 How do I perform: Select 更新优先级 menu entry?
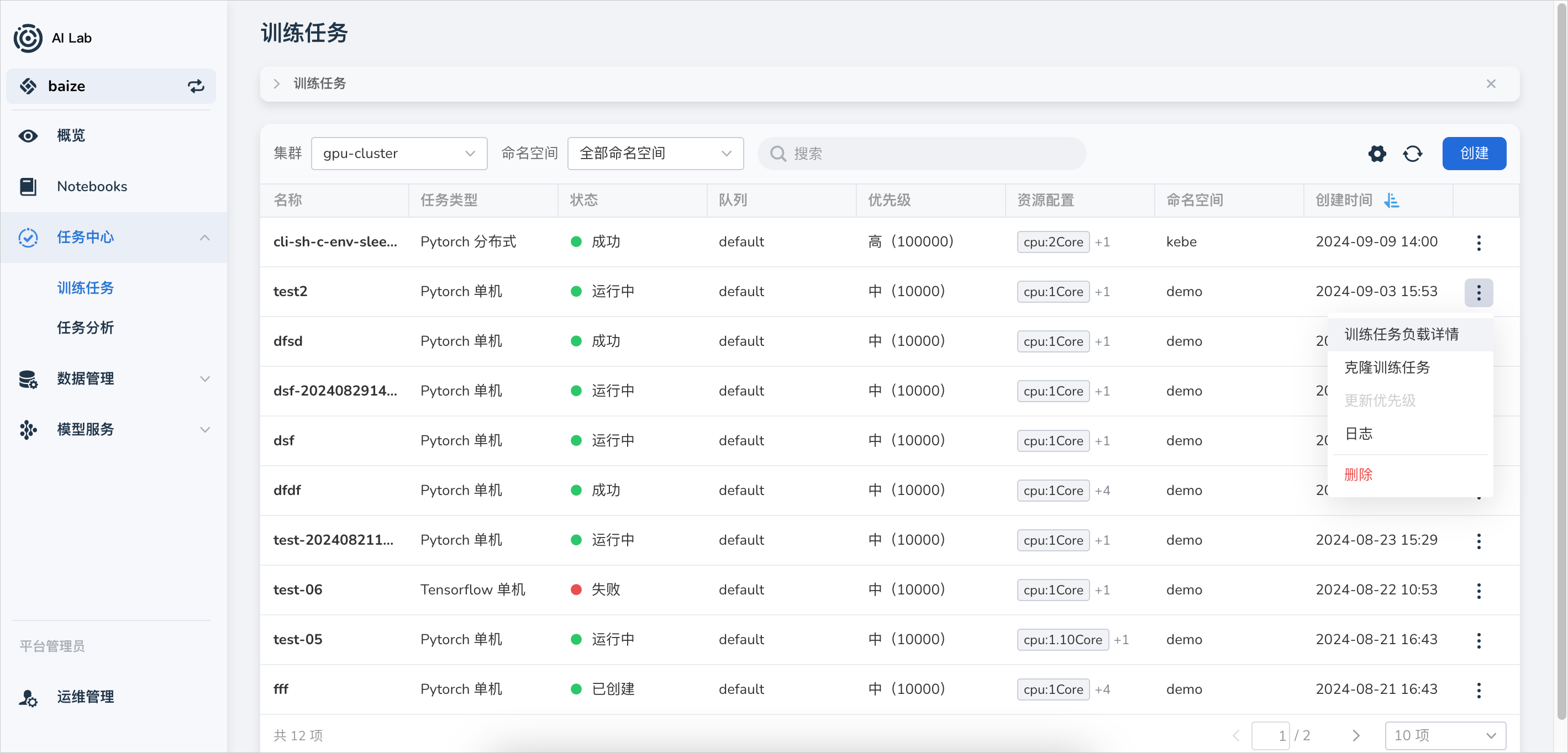tap(1410, 401)
